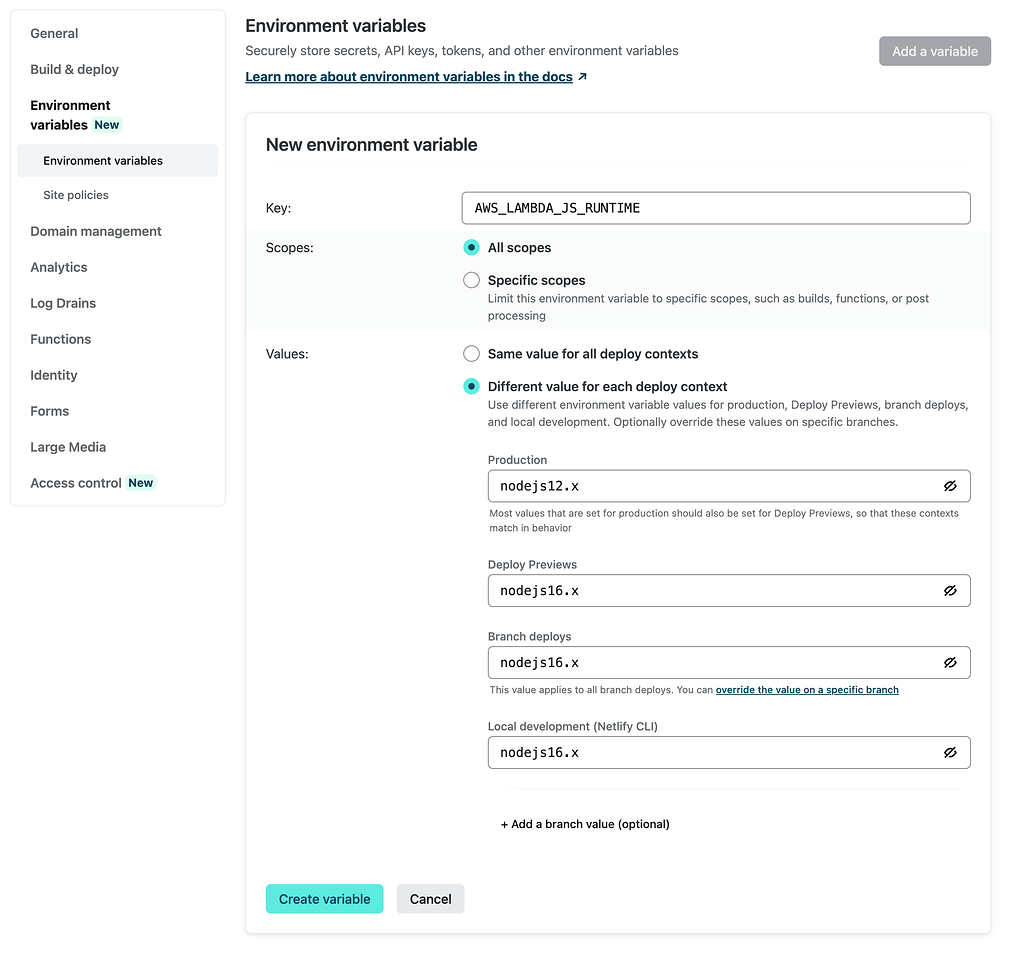Click the Production value text field

pyautogui.click(x=710, y=486)
